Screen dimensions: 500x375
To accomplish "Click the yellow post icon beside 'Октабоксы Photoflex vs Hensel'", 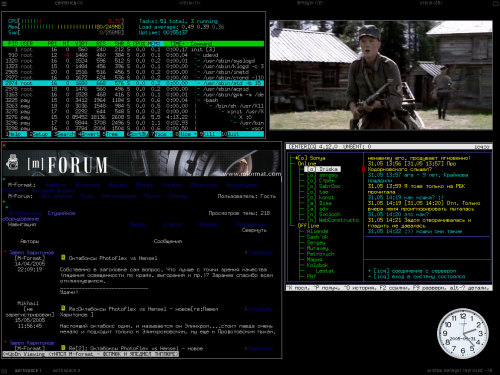I will tap(63, 258).
